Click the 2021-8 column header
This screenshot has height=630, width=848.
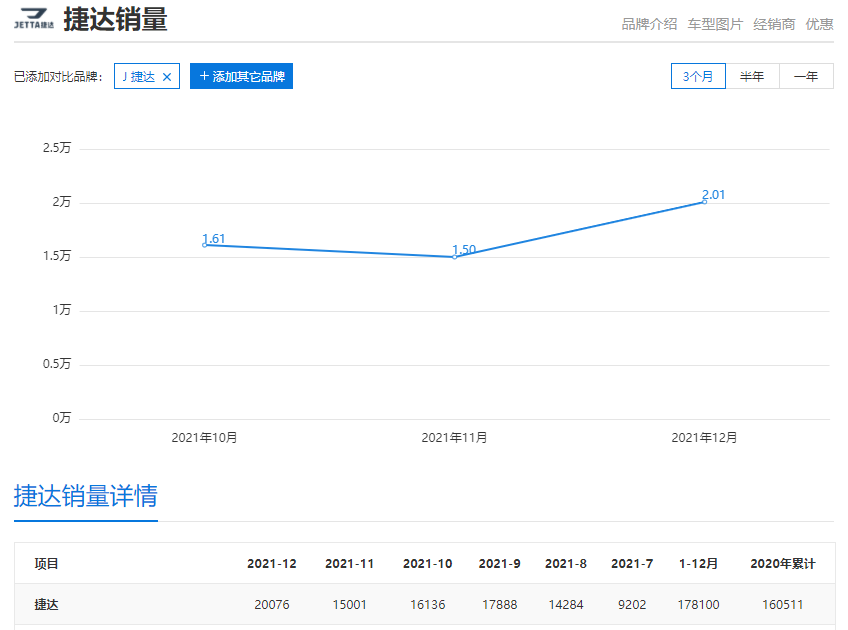[566, 563]
